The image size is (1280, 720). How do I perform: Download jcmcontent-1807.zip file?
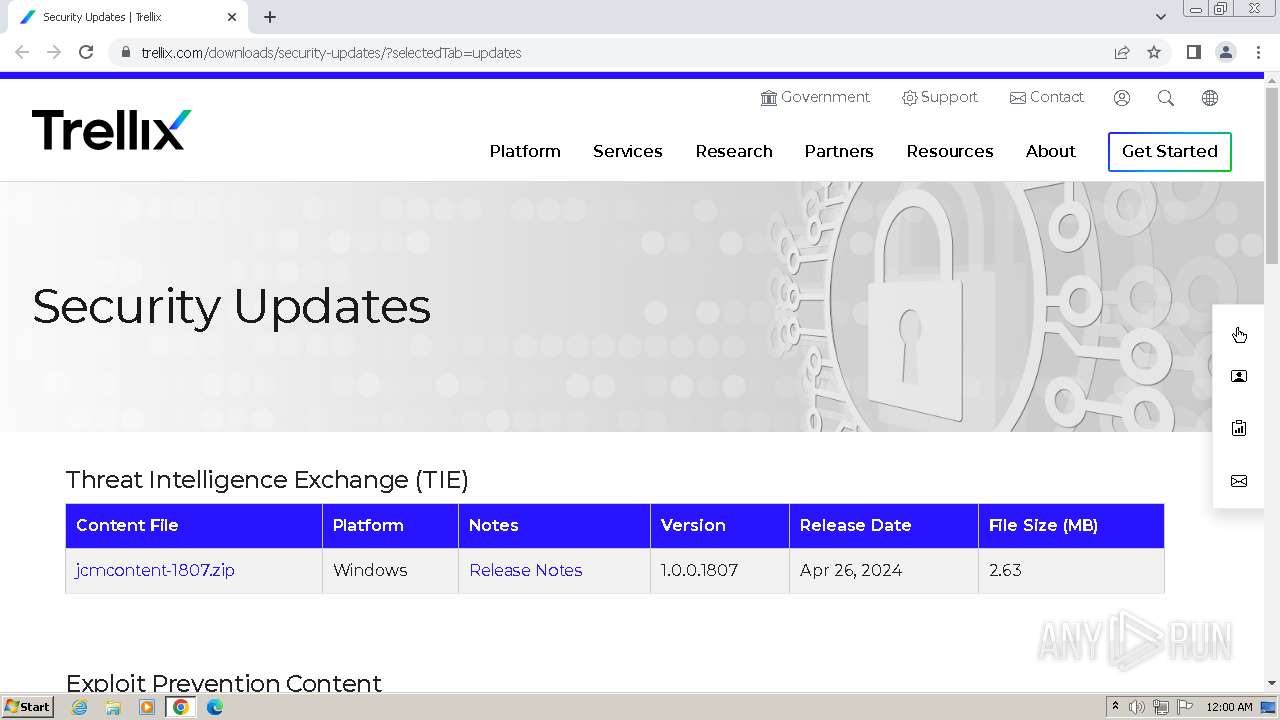(155, 570)
